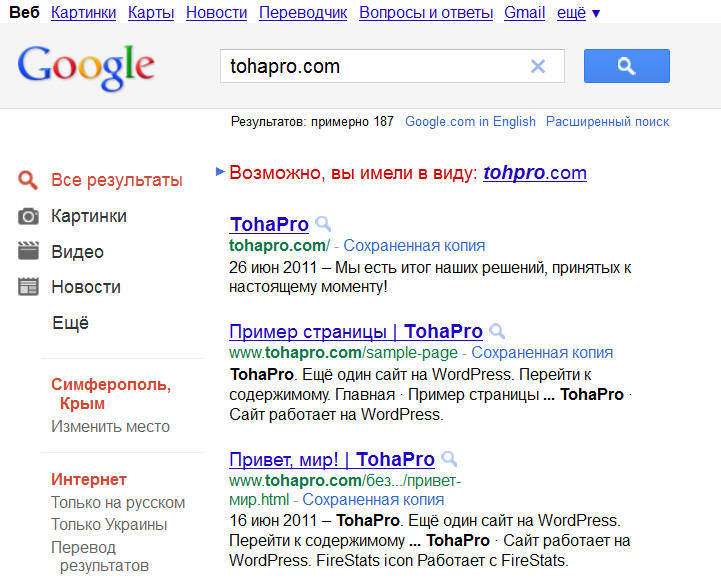Open preview magnifier next to TohaPro result
The width and height of the screenshot is (721, 584).
click(323, 224)
